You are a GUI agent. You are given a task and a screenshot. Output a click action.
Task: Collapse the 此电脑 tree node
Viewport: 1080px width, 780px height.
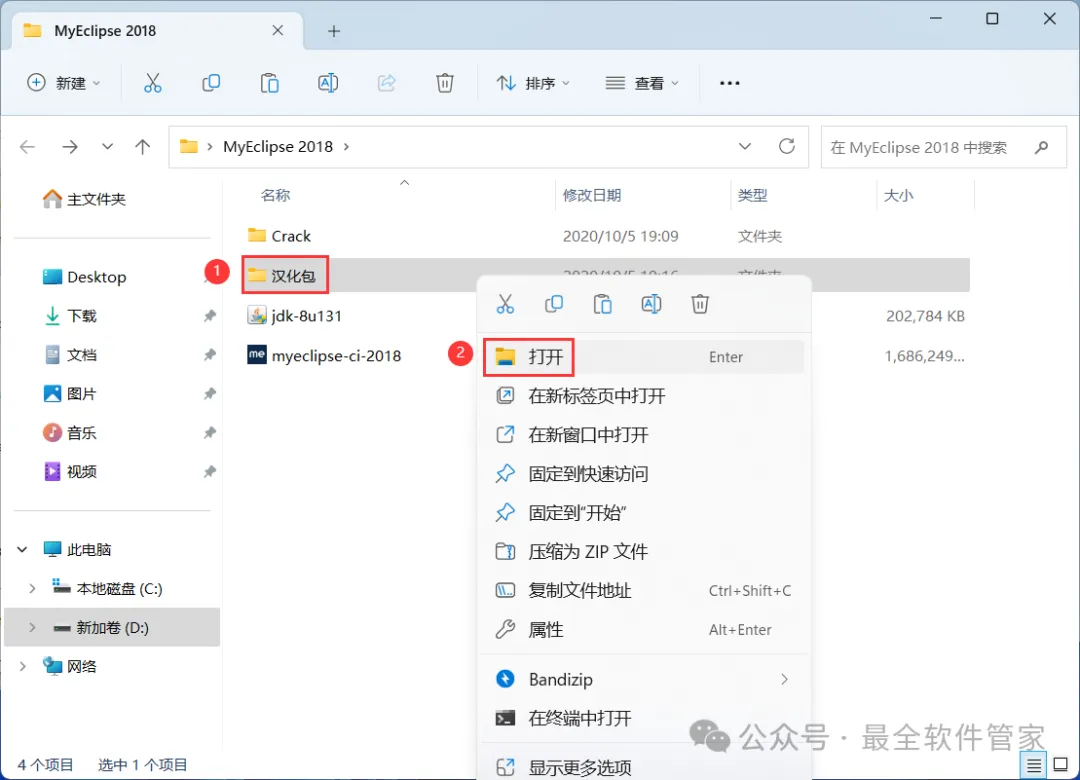click(22, 549)
